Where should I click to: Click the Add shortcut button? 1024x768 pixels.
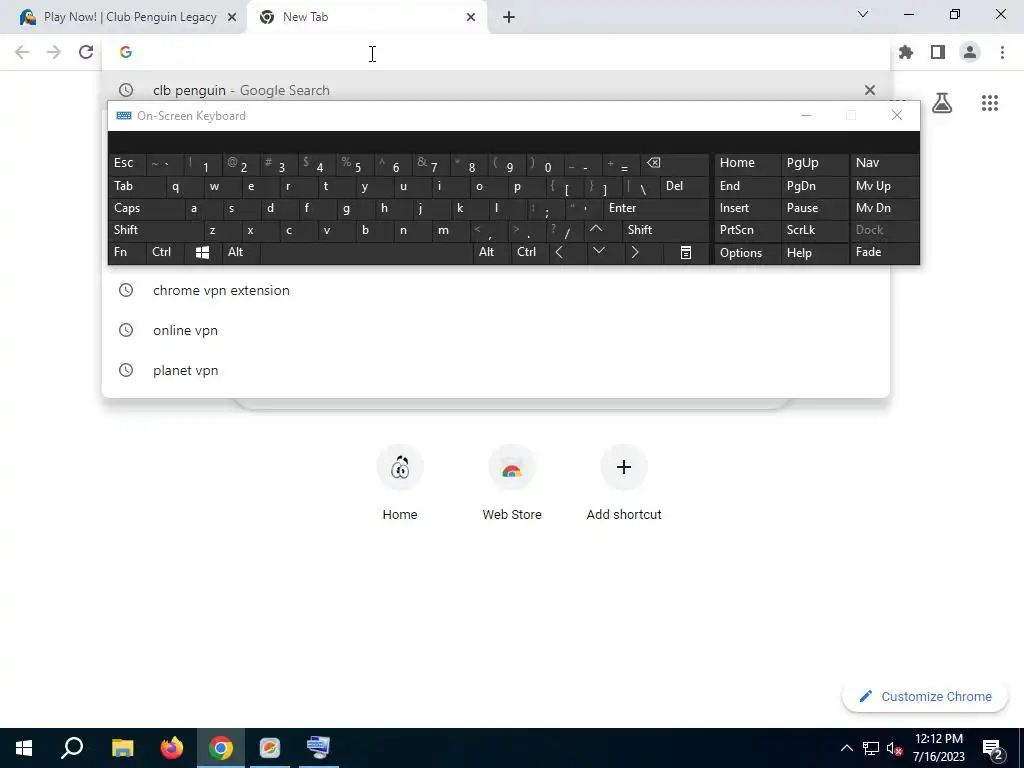pyautogui.click(x=624, y=483)
